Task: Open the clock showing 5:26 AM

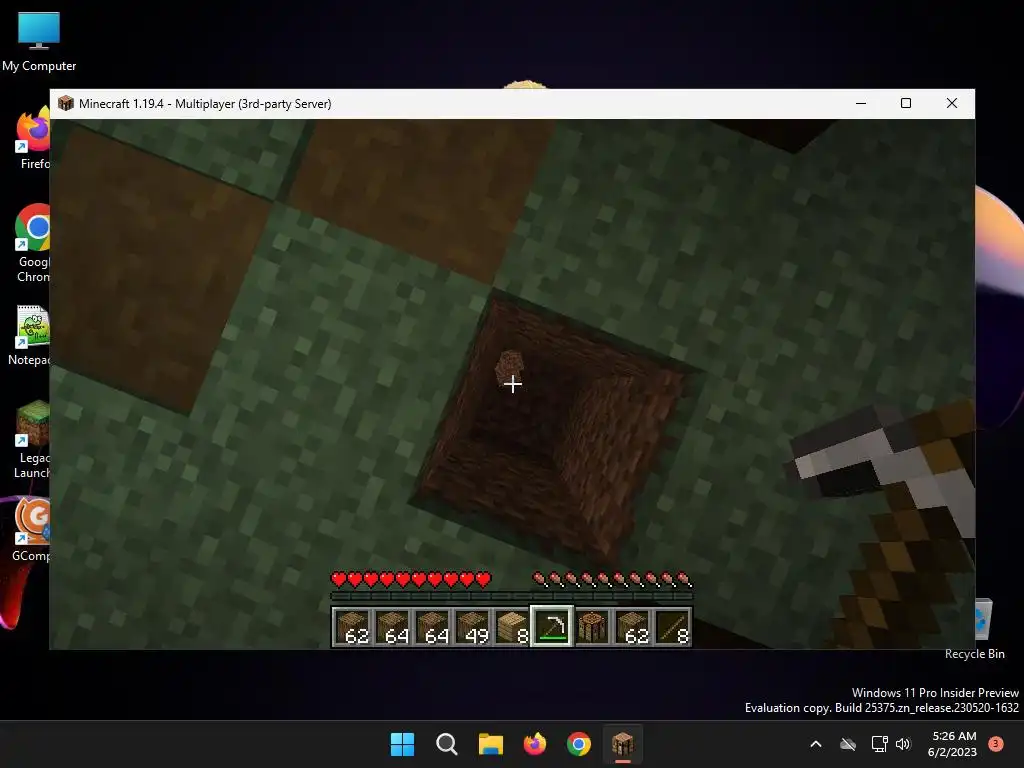Action: point(952,744)
